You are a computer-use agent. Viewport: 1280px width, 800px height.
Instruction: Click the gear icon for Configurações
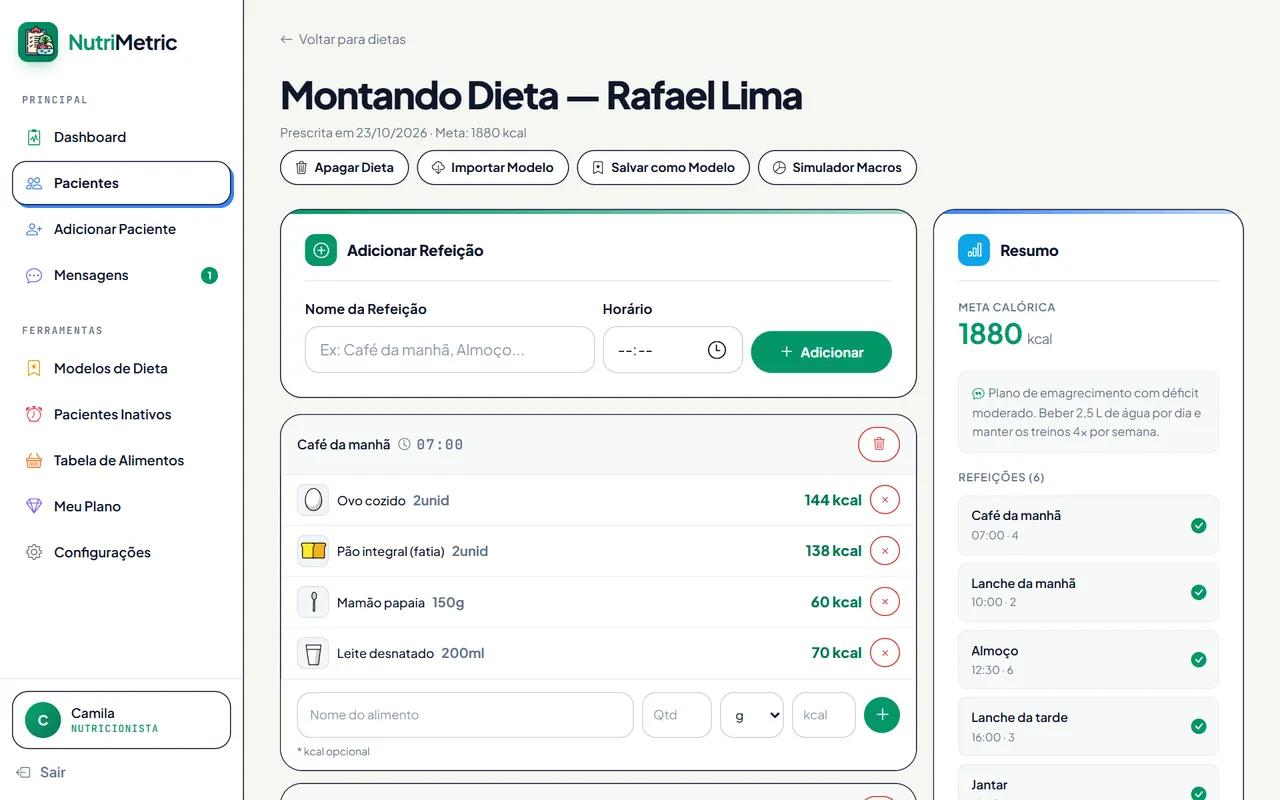[34, 552]
